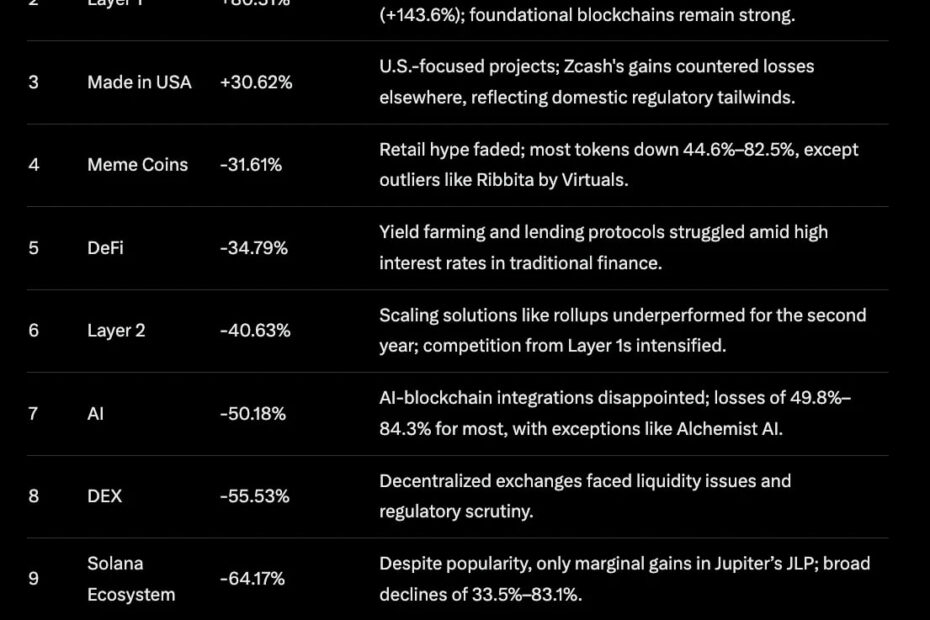This screenshot has width=930, height=620.
Task: Select the Meme Coins row label
Action: point(137,164)
